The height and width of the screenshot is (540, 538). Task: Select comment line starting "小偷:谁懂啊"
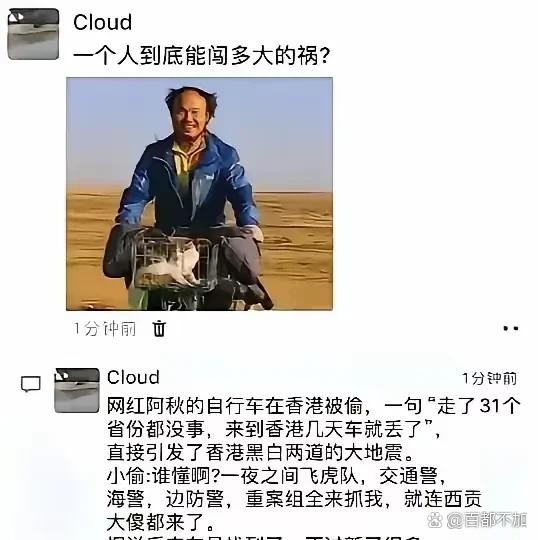(x=276, y=476)
